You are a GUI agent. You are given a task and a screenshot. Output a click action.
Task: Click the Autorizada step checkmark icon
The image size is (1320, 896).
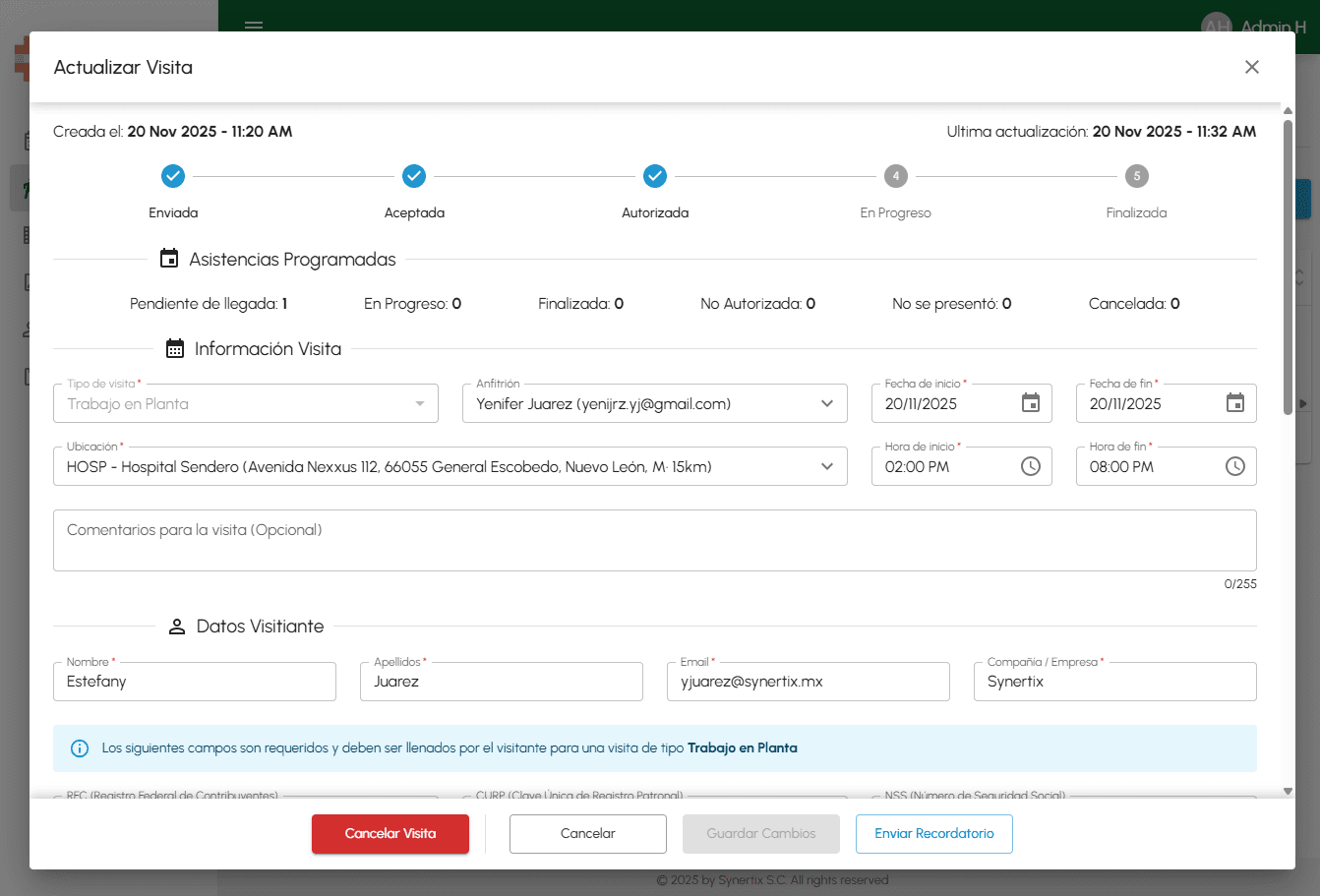point(655,176)
